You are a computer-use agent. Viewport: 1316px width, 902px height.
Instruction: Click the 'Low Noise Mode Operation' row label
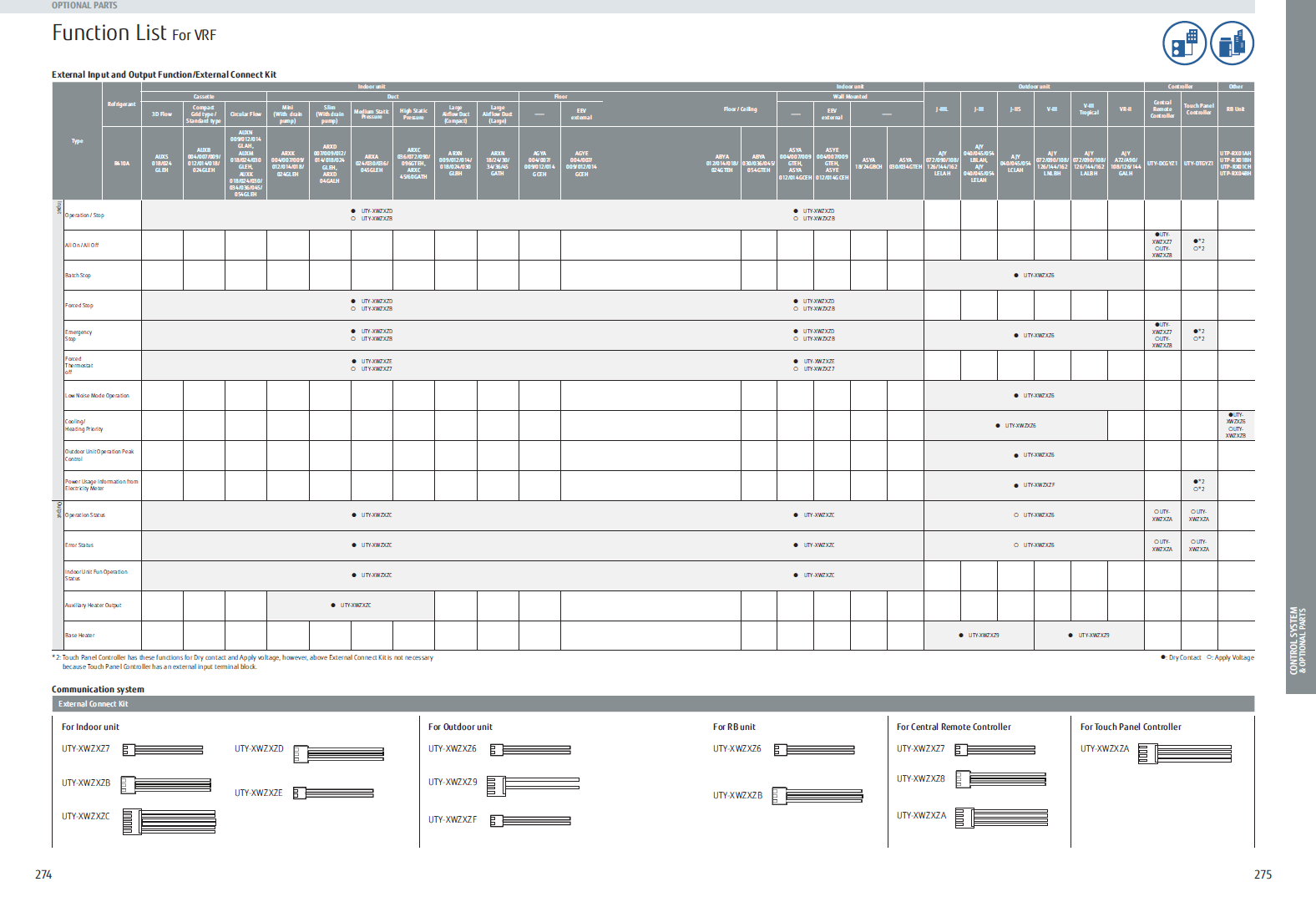[97, 396]
